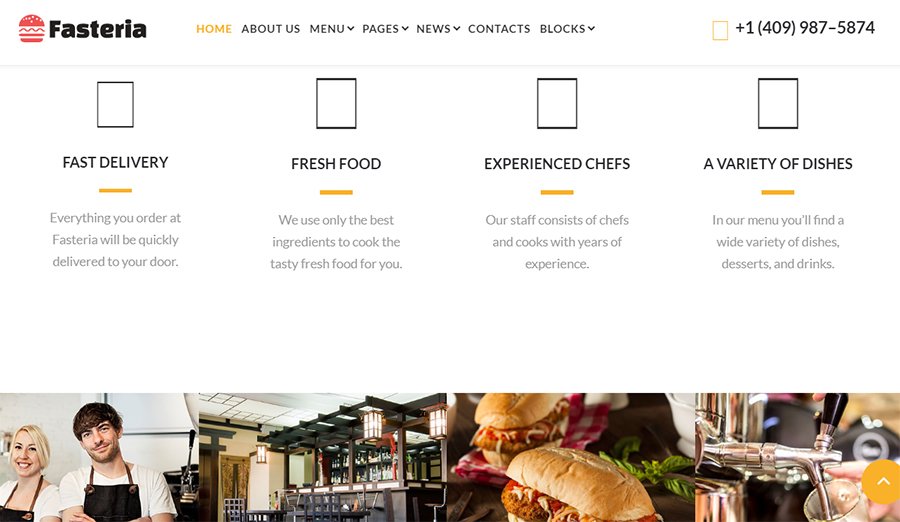This screenshot has width=900, height=522.
Task: Click the icon above Fast Delivery
Action: coord(115,105)
